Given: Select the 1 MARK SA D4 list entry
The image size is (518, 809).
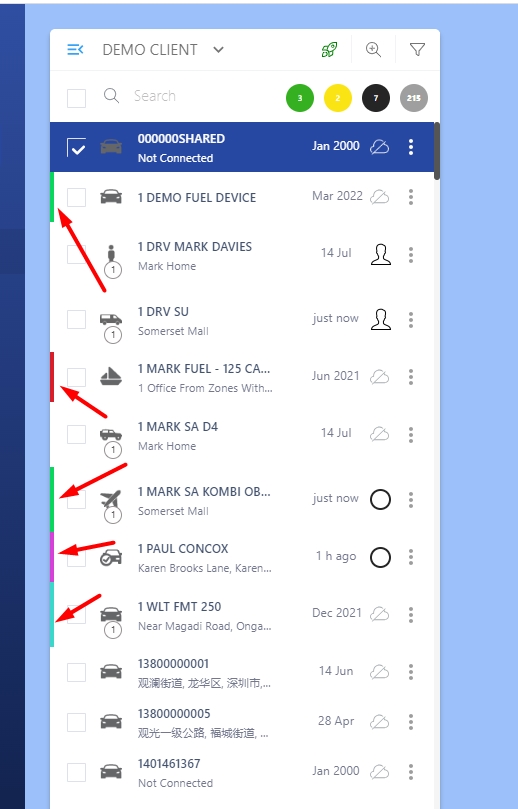Looking at the screenshot, I should pyautogui.click(x=245, y=435).
